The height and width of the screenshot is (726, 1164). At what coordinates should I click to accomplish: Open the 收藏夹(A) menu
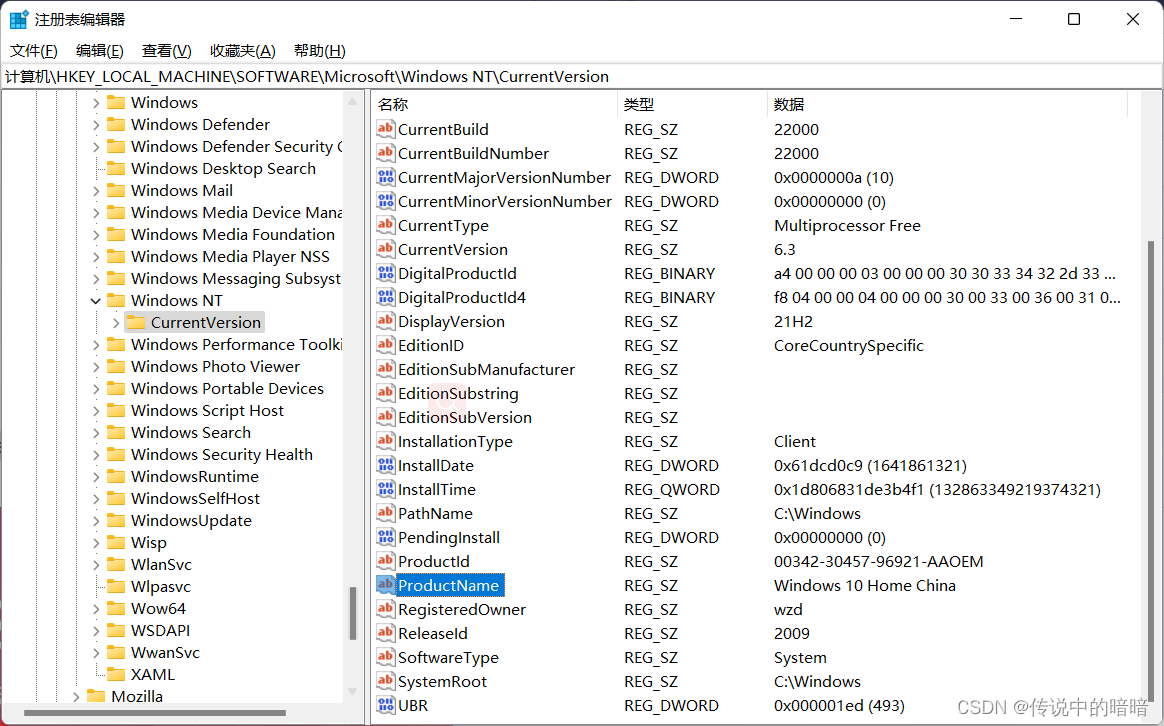click(x=243, y=50)
